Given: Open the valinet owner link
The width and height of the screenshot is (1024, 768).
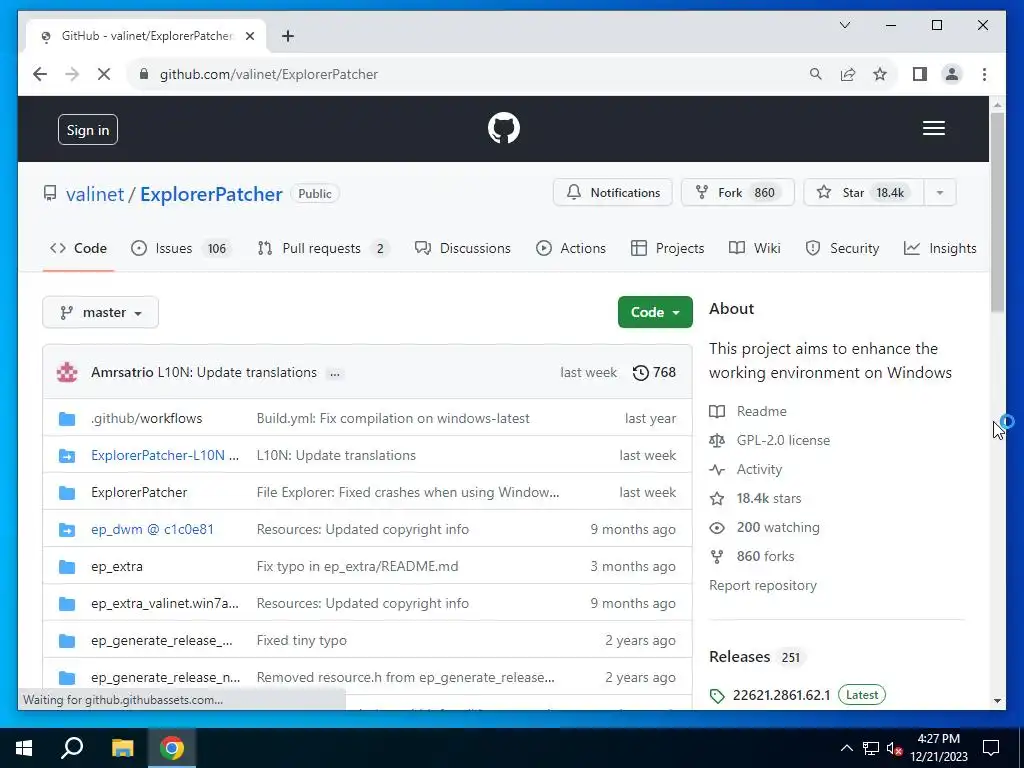Looking at the screenshot, I should click(95, 194).
